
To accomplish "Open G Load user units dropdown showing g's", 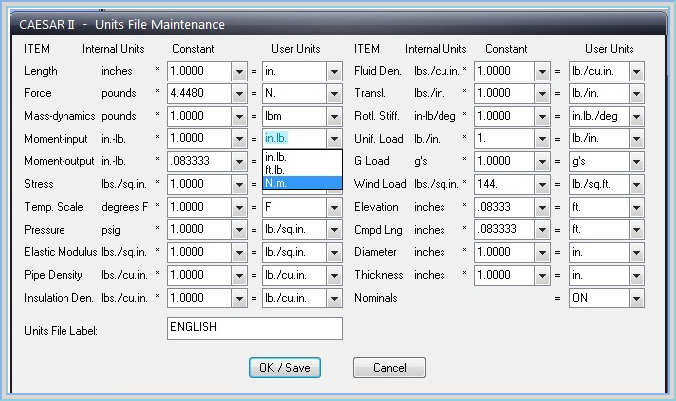I will (637, 162).
